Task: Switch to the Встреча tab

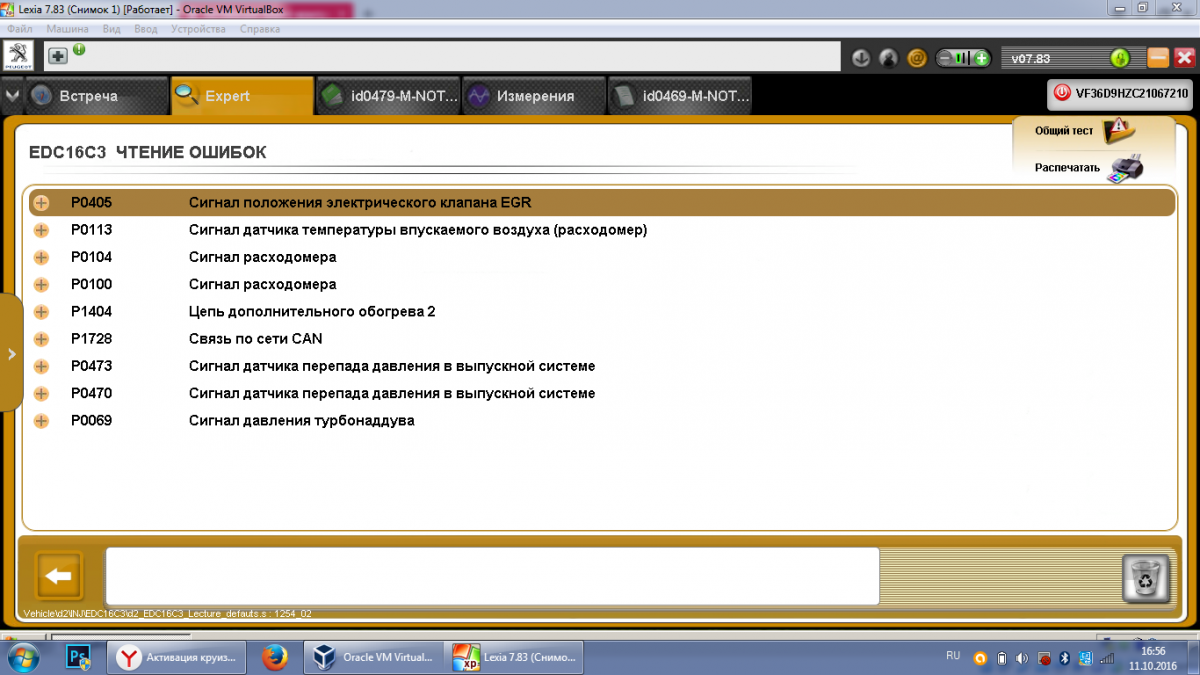Action: (x=88, y=96)
